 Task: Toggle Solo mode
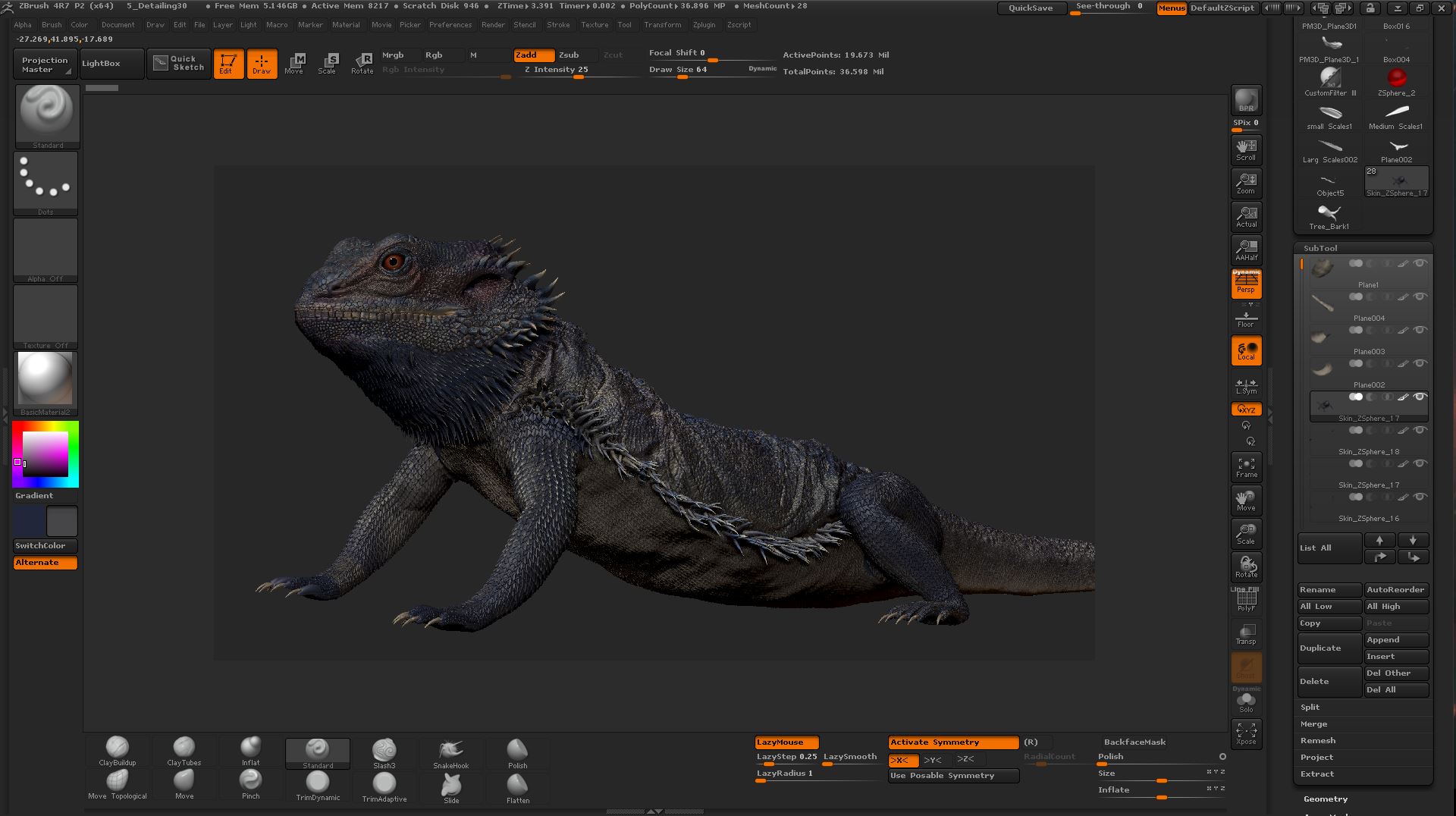click(x=1246, y=701)
